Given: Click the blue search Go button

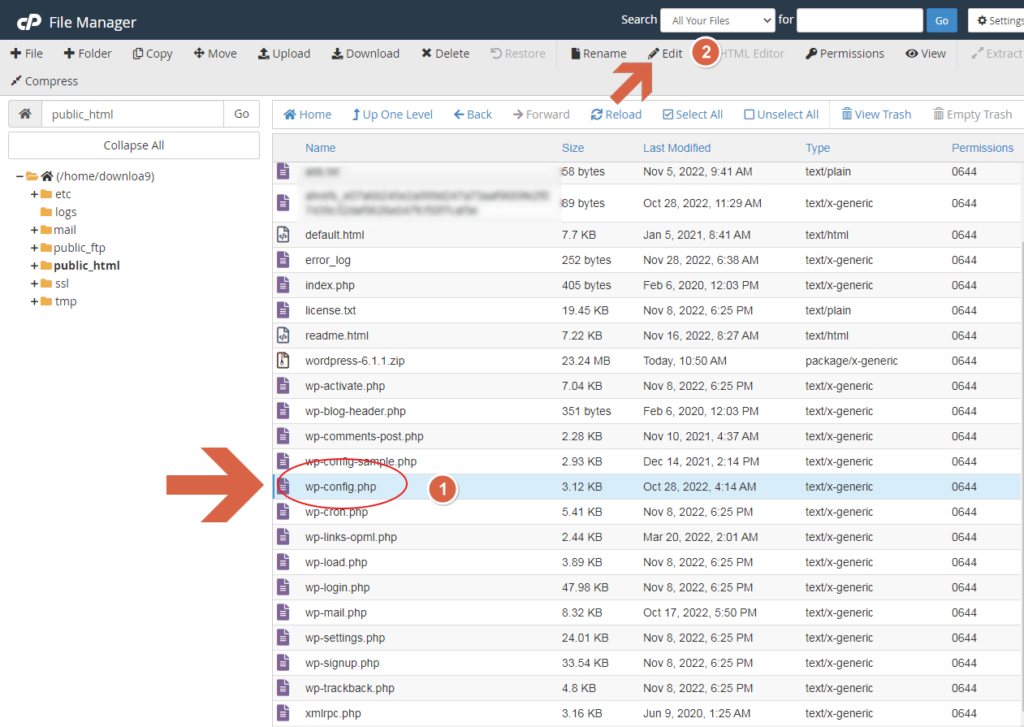Looking at the screenshot, I should point(941,20).
